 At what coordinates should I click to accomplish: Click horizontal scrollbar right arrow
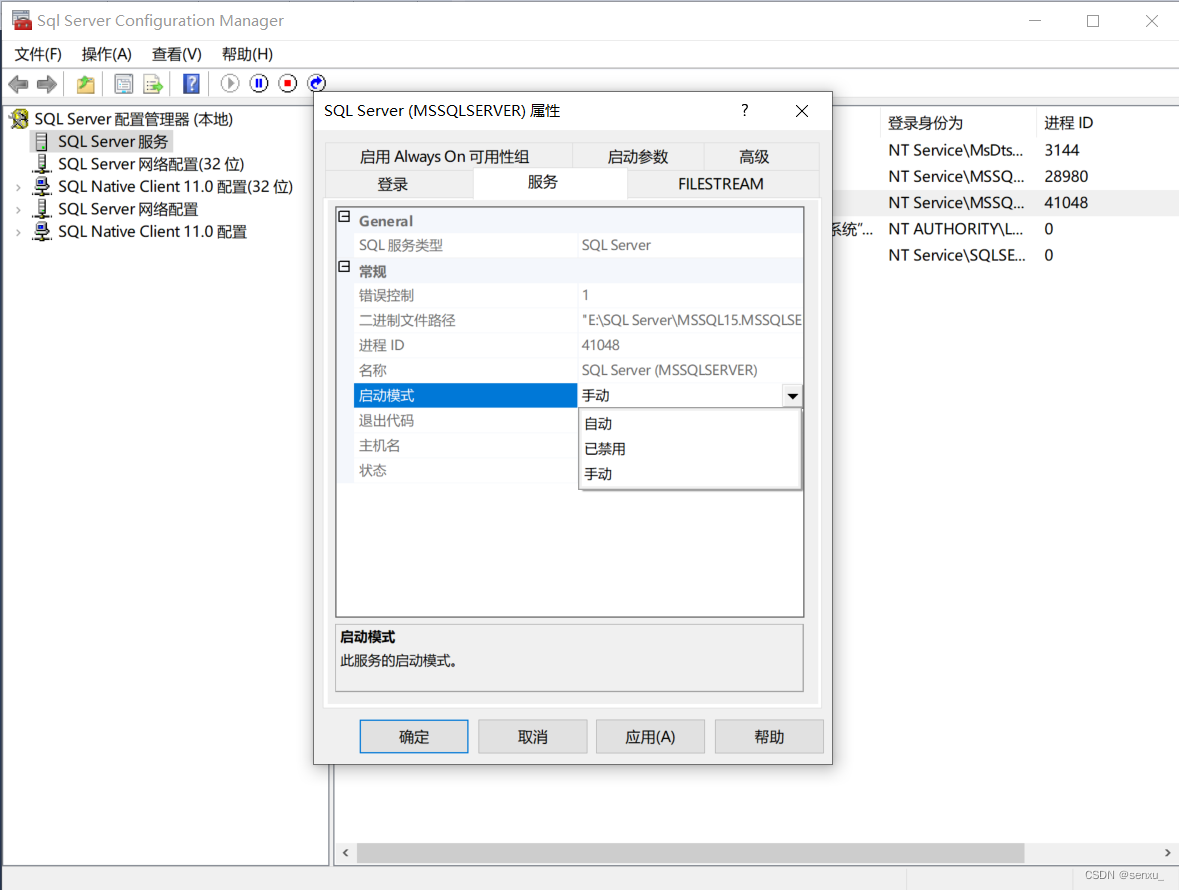point(1167,852)
